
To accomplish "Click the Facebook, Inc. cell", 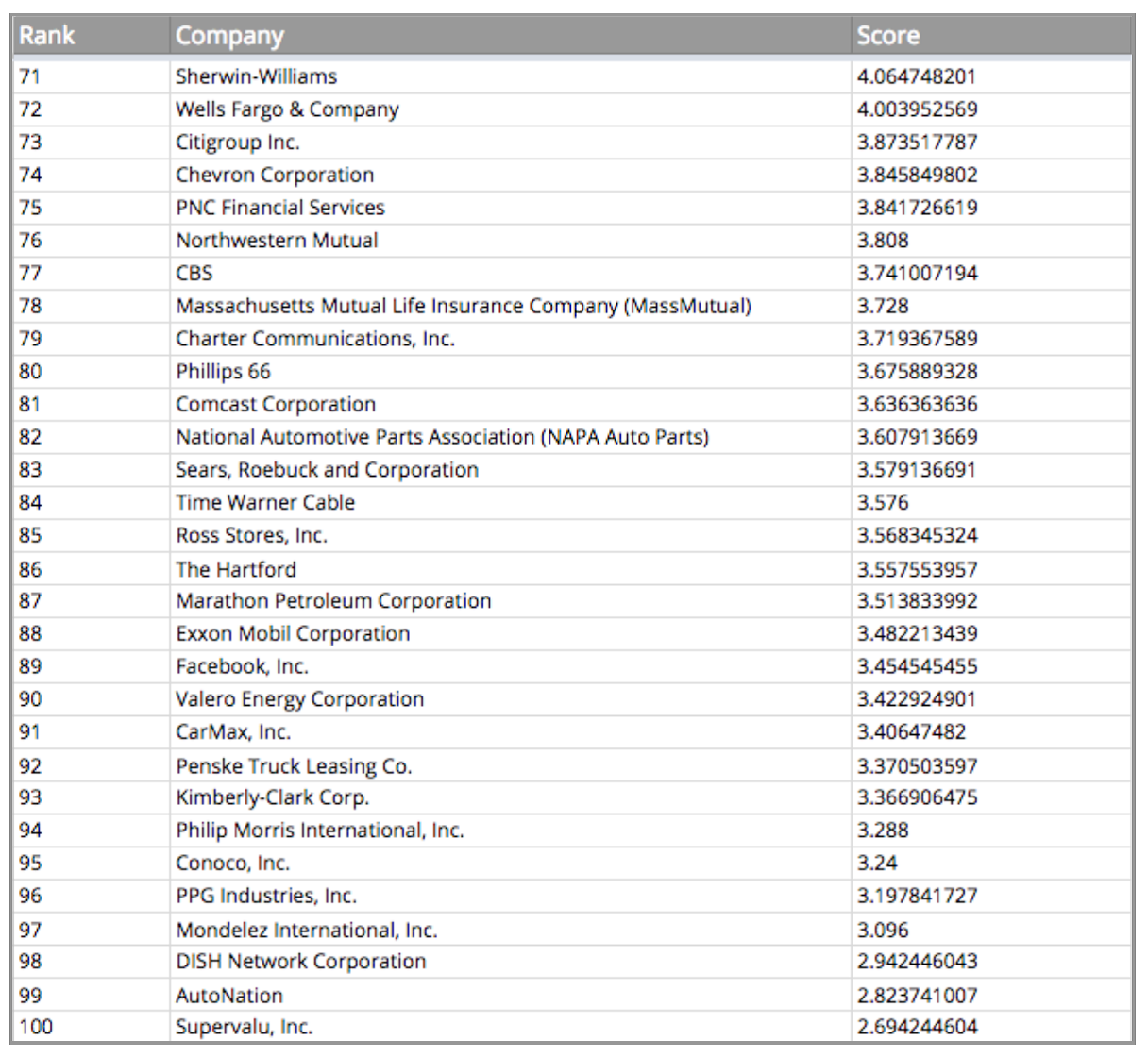I will pos(511,666).
